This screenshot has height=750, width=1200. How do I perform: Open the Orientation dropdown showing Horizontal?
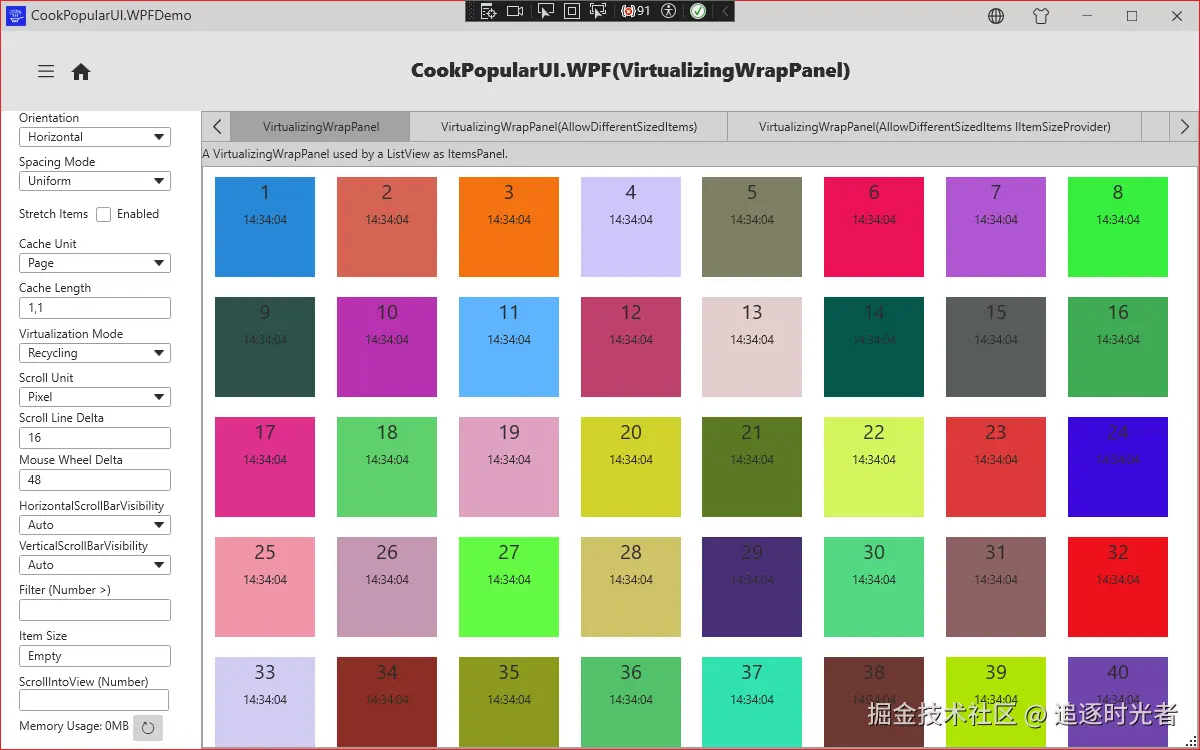(x=95, y=137)
